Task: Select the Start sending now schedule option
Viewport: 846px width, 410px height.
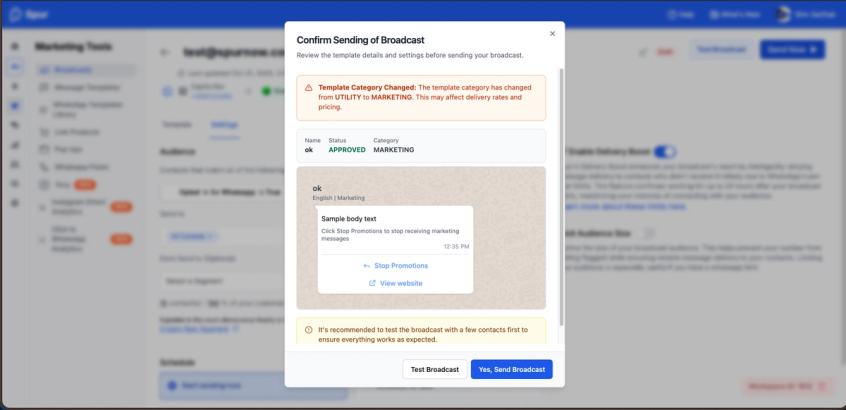Action: click(x=254, y=386)
